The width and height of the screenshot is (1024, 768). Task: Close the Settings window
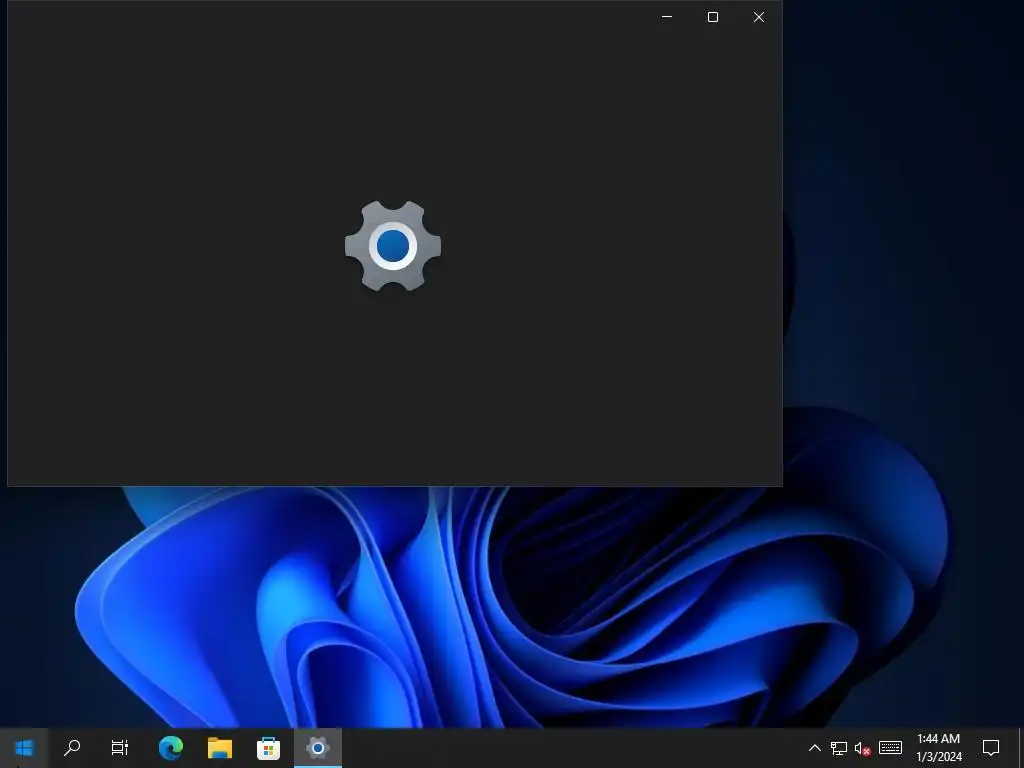click(759, 17)
